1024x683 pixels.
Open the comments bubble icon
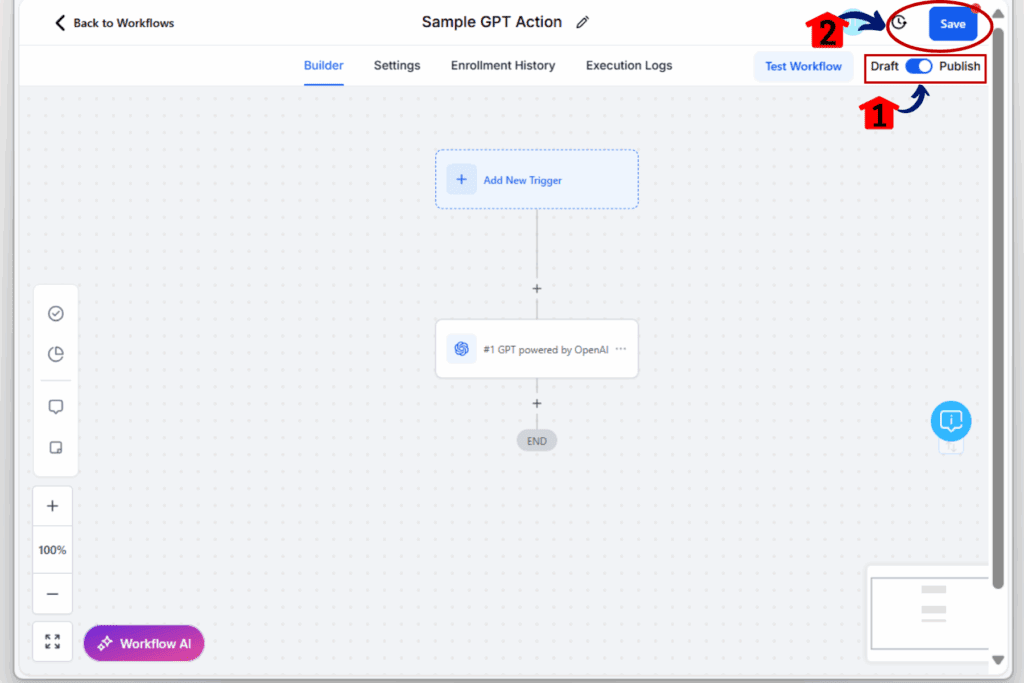tap(56, 407)
